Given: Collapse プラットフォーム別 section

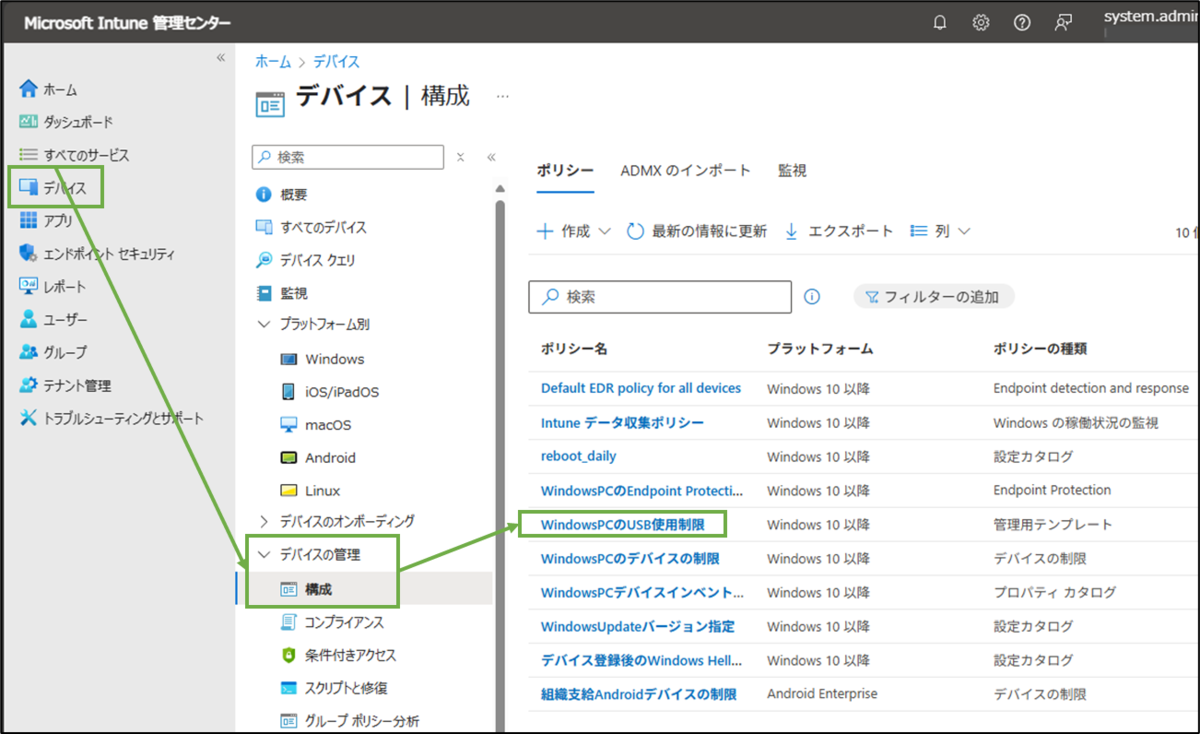Looking at the screenshot, I should 264,325.
